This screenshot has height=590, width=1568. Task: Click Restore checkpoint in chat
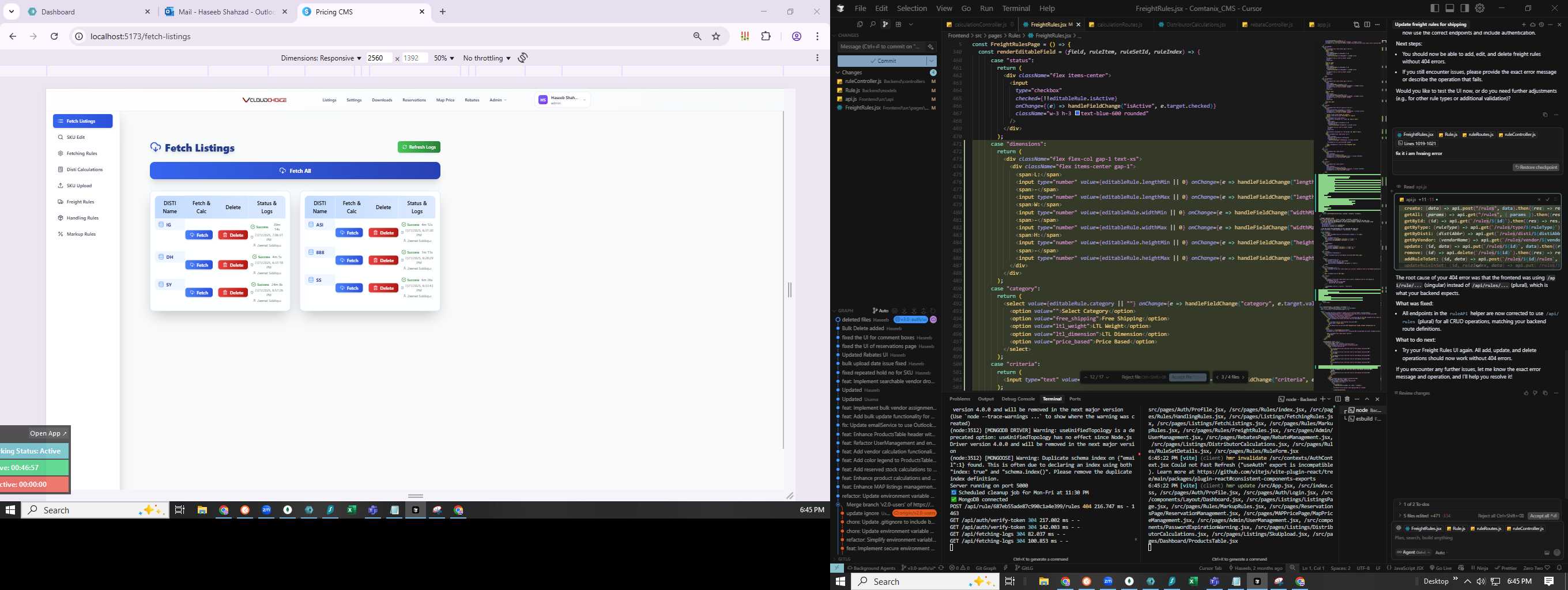[x=1536, y=167]
